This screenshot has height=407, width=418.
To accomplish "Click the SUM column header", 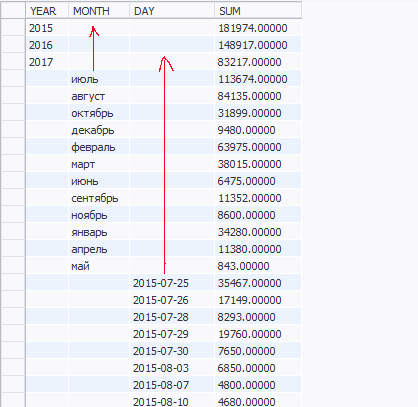I will point(258,11).
